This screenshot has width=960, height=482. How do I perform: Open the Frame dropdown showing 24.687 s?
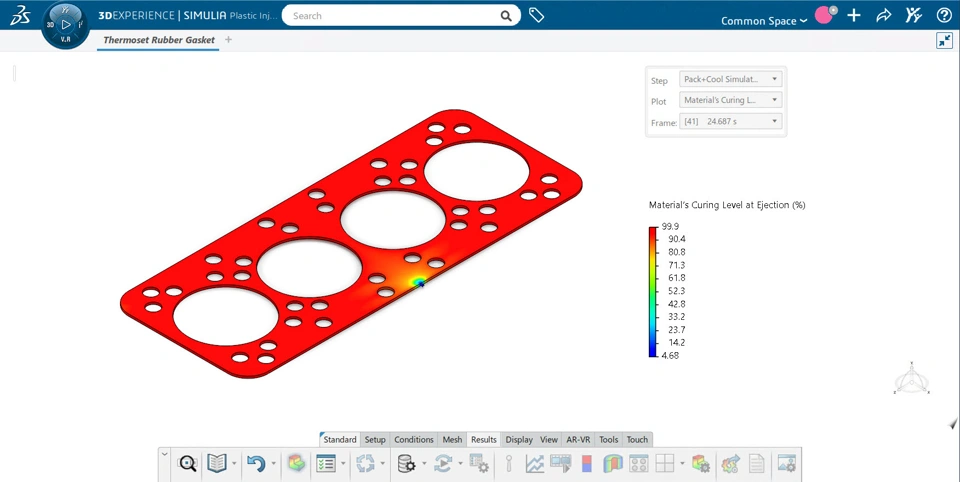pyautogui.click(x=730, y=121)
